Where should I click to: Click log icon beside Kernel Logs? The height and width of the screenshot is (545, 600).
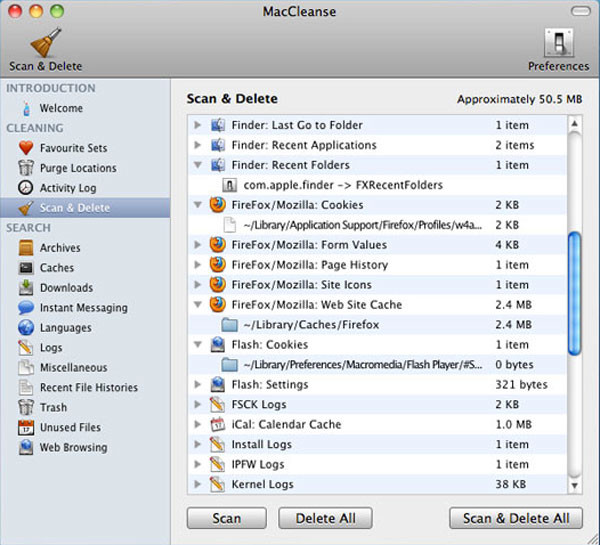pos(217,484)
